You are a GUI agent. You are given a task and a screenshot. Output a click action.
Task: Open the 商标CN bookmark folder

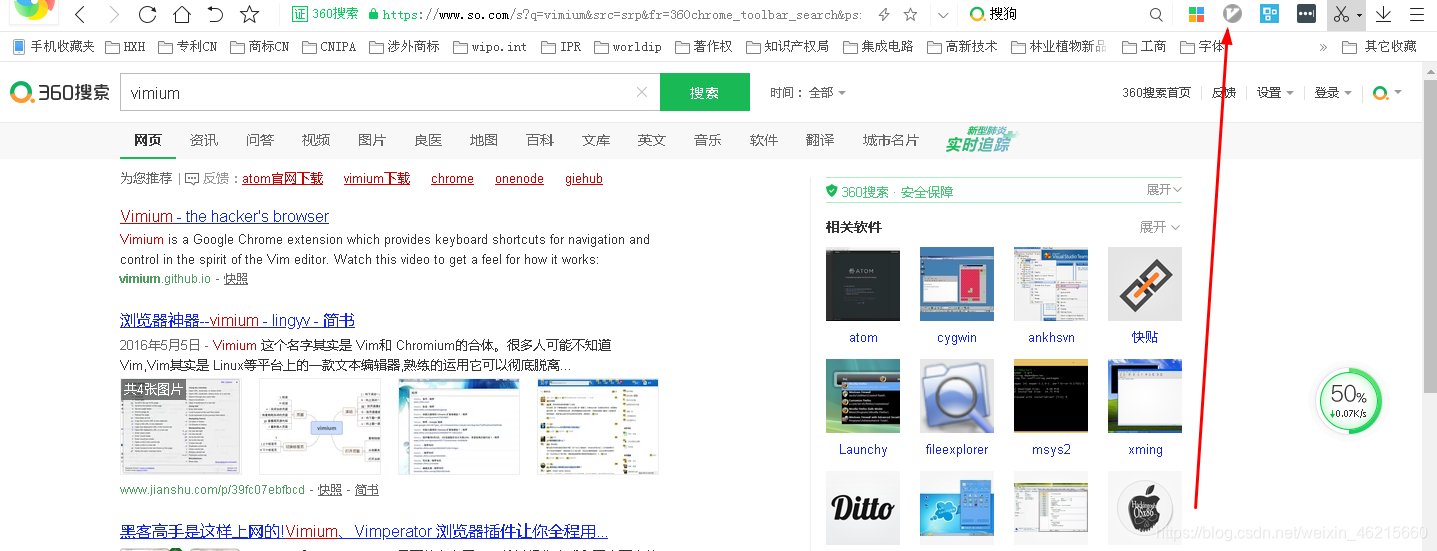tap(259, 46)
